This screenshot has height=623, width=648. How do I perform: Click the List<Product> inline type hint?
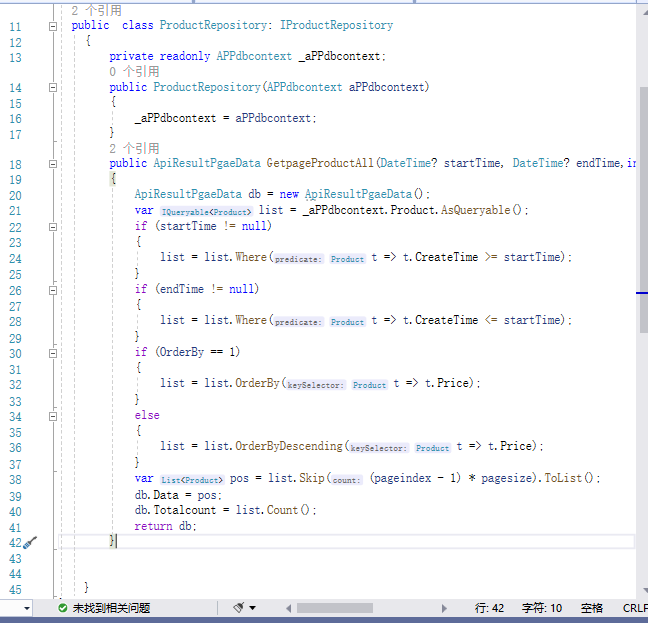coord(192,480)
